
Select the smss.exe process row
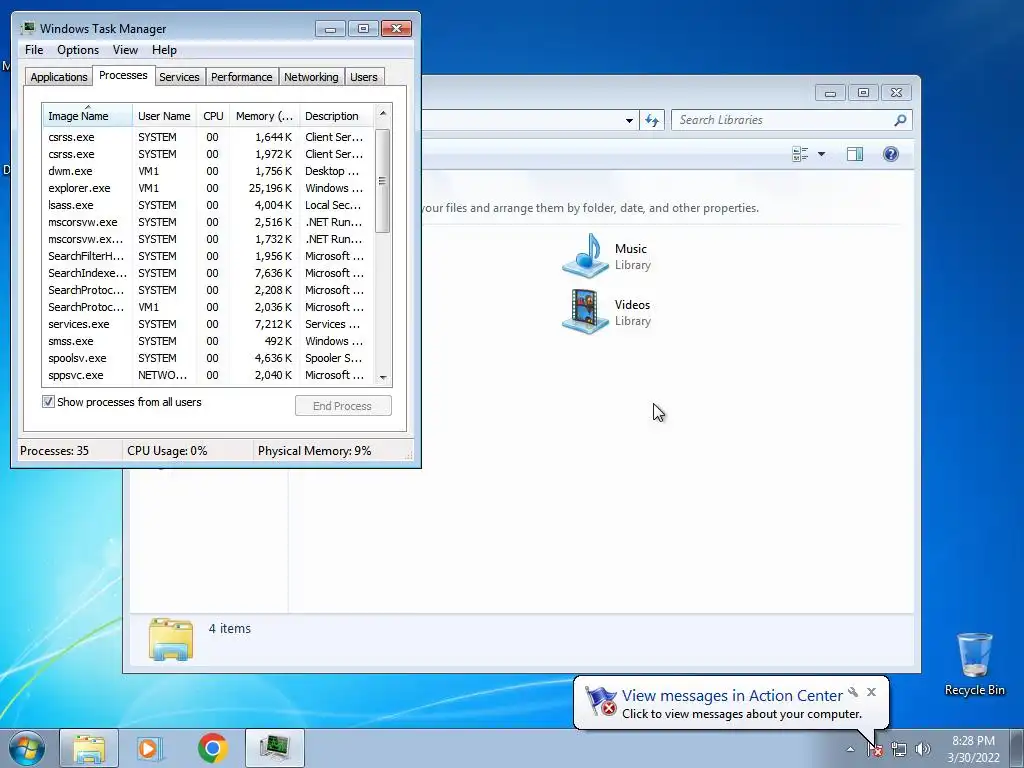tap(209, 341)
